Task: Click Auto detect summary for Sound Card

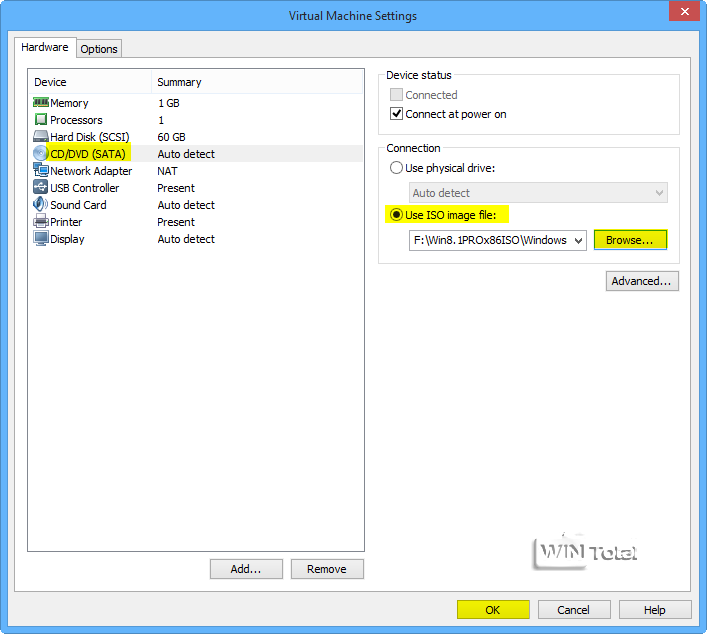Action: (x=186, y=205)
